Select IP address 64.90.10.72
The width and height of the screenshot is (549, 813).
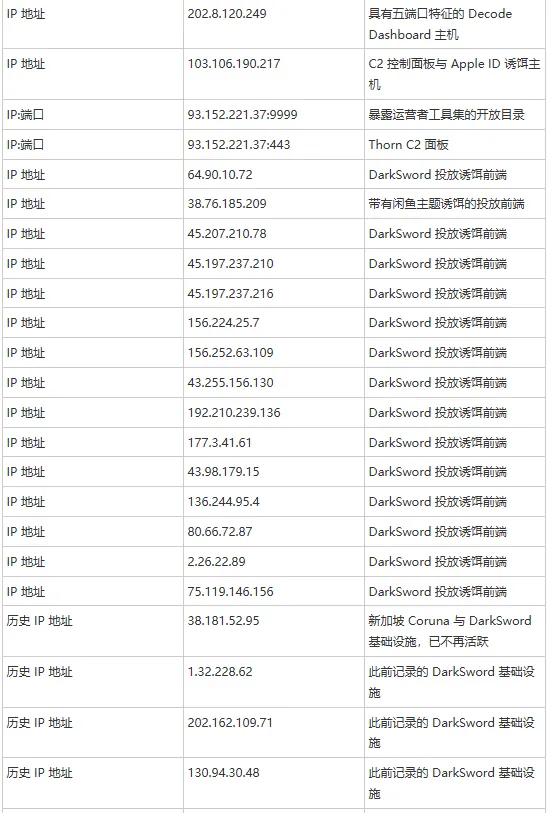(x=220, y=175)
